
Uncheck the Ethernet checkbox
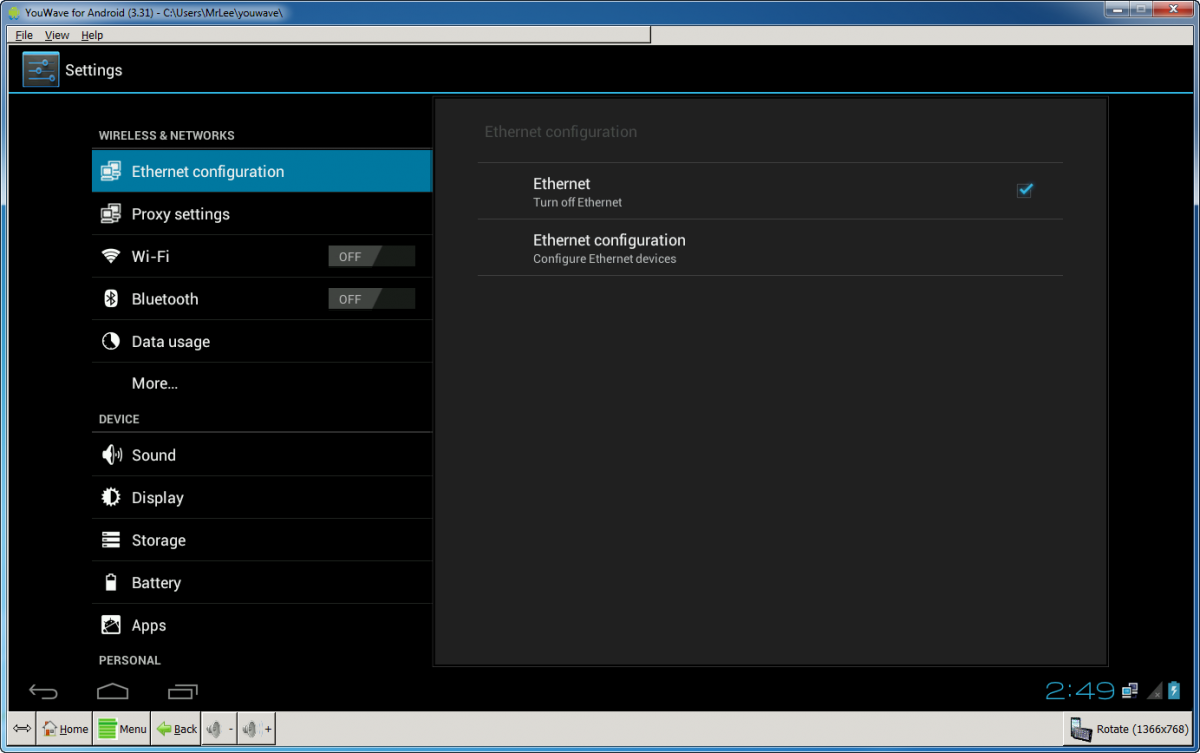coord(1024,191)
